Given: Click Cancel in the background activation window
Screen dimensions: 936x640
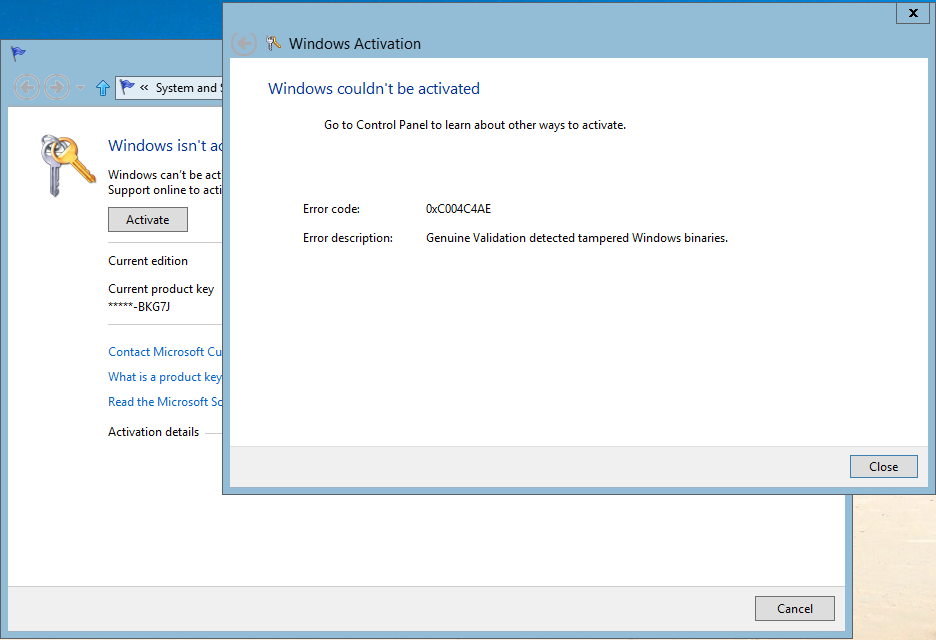Looking at the screenshot, I should [x=795, y=608].
